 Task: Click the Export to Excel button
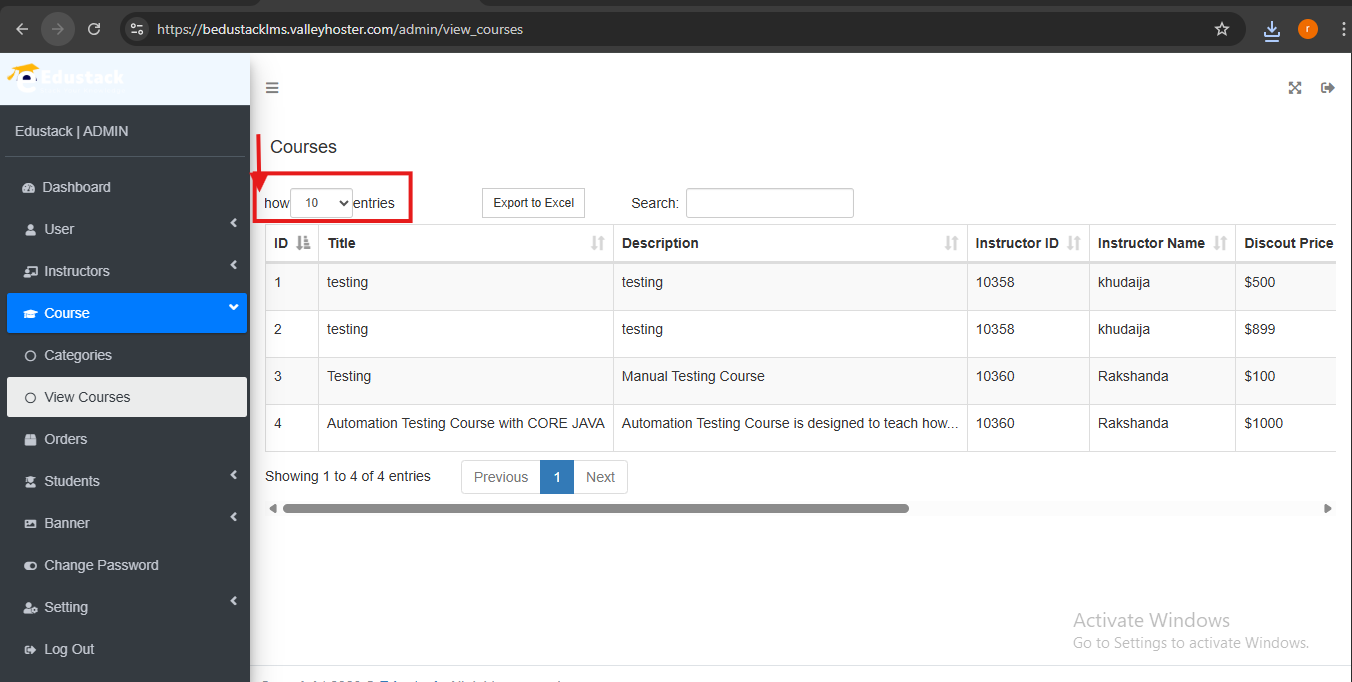pos(533,203)
